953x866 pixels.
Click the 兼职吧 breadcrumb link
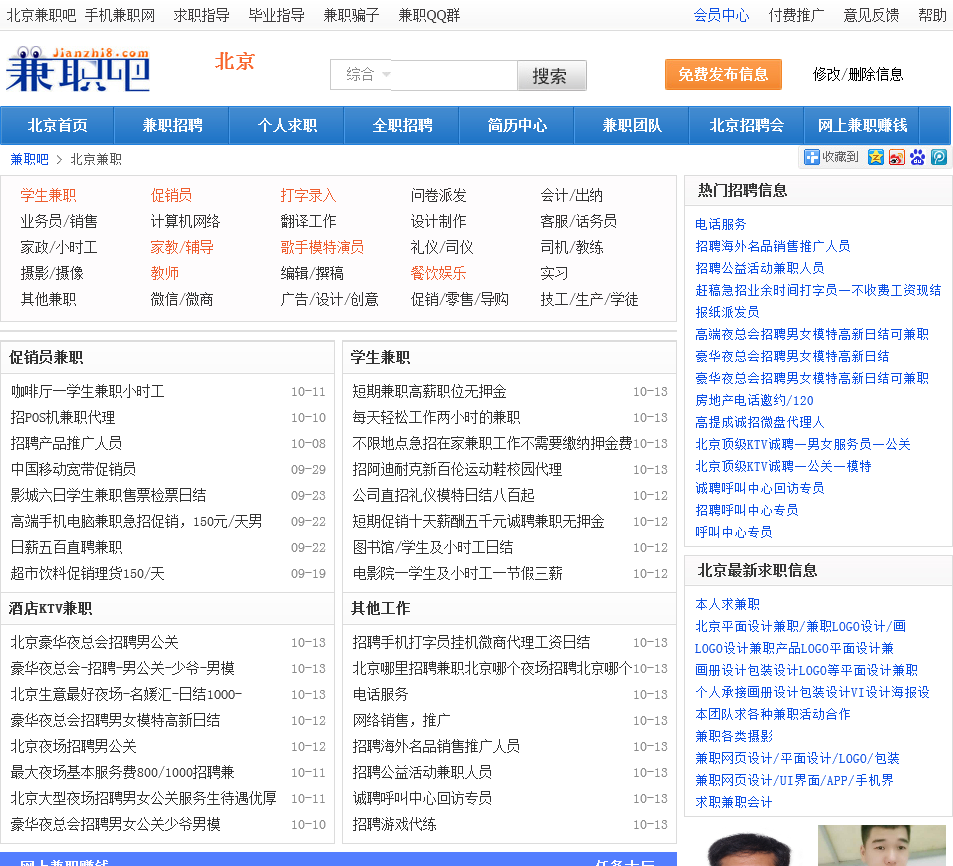click(29, 159)
